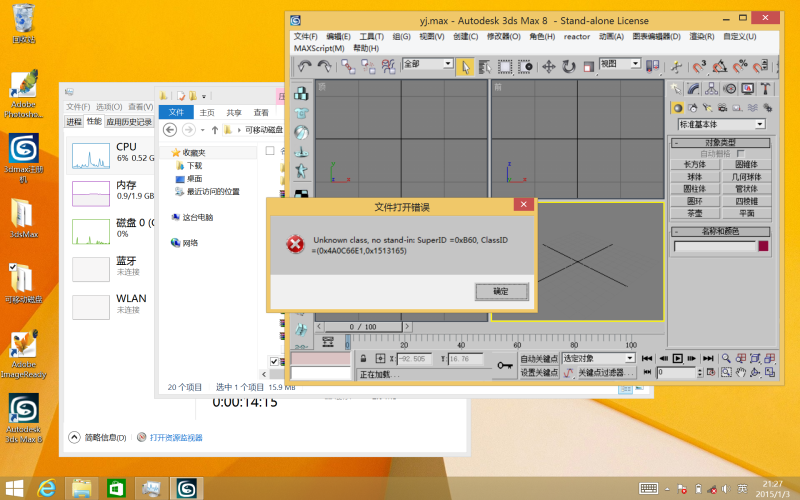The image size is (800, 500).
Task: Select the Select Object arrow tool
Action: [465, 67]
